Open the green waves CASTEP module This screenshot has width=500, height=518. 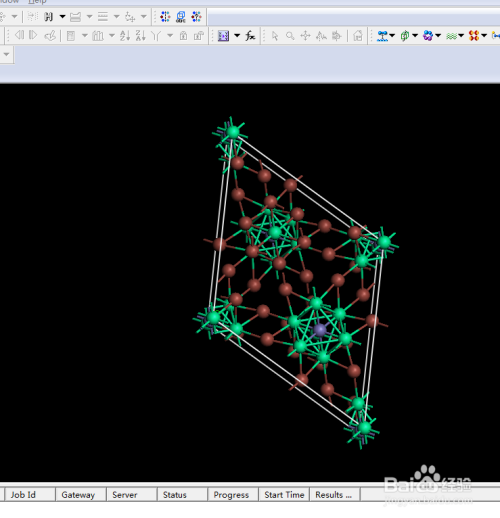tap(451, 36)
